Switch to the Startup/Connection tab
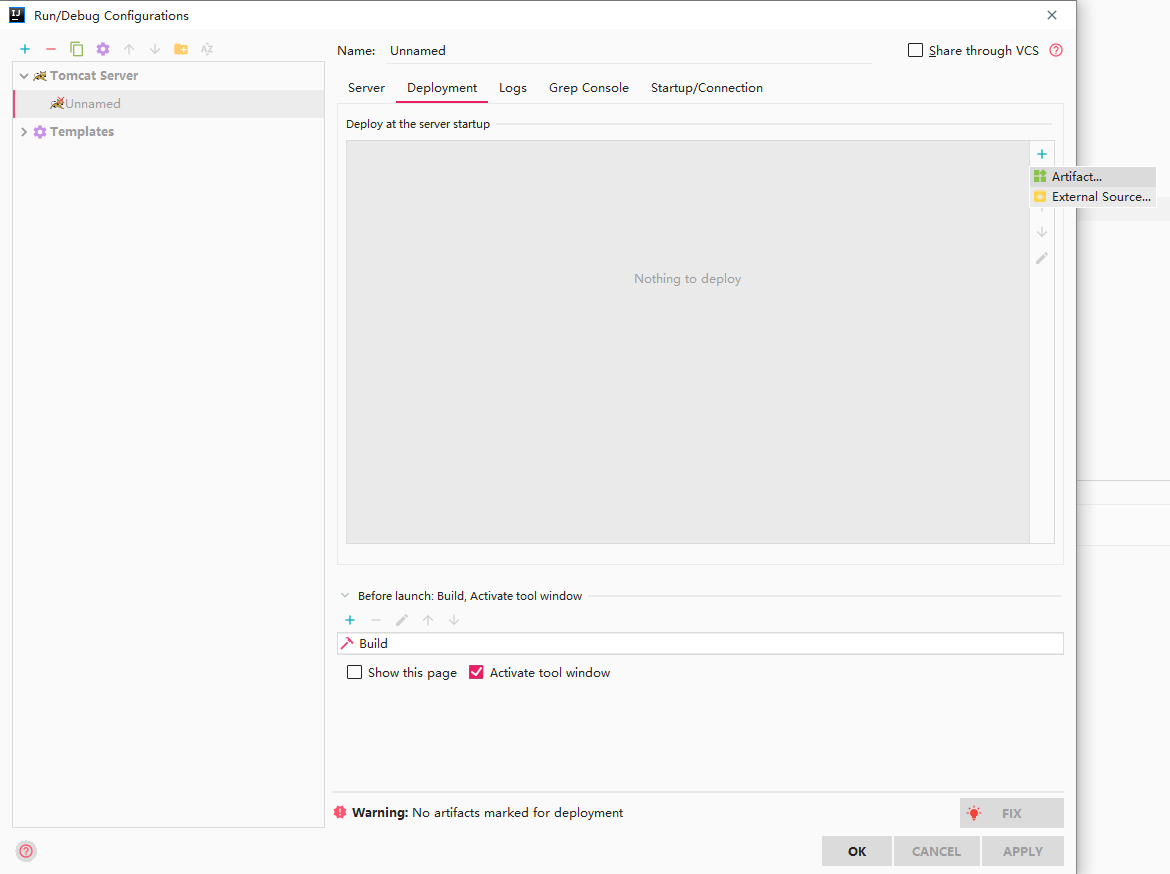1170x874 pixels. [707, 87]
